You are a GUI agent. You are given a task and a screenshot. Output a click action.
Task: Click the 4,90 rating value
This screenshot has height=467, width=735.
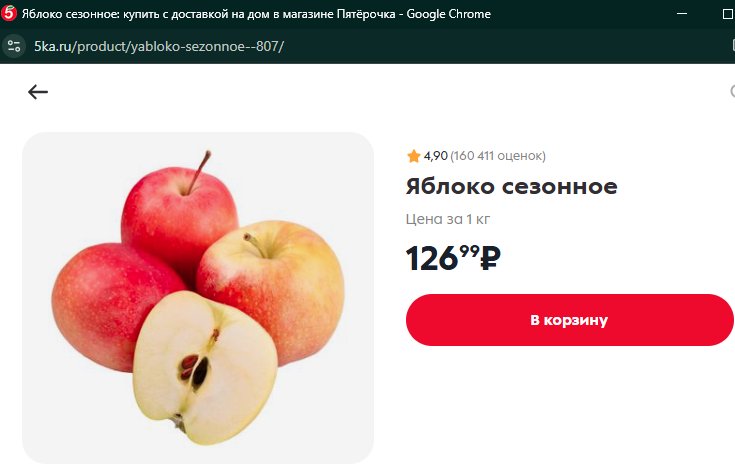pos(435,156)
